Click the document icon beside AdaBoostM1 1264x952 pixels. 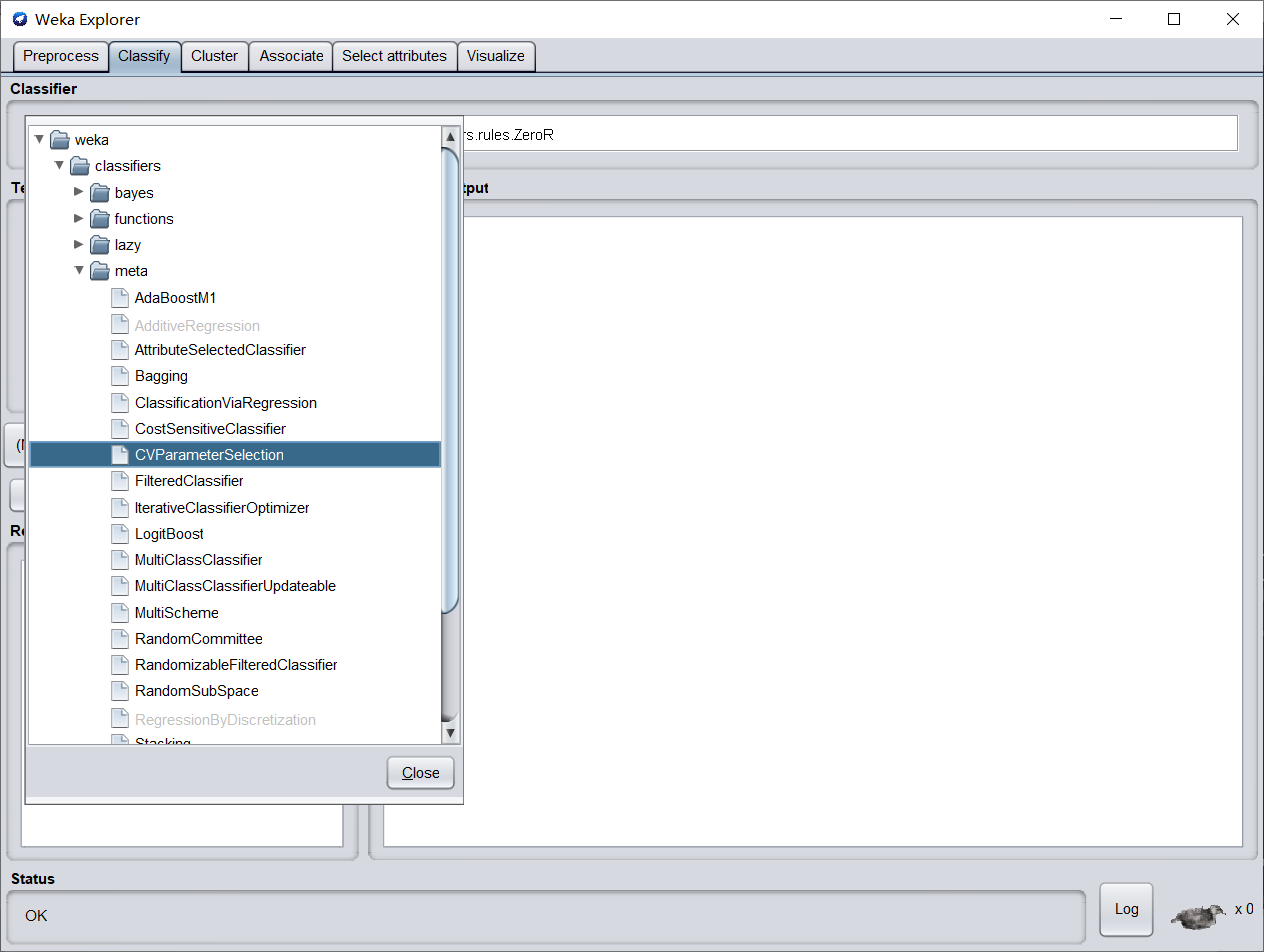click(x=118, y=297)
